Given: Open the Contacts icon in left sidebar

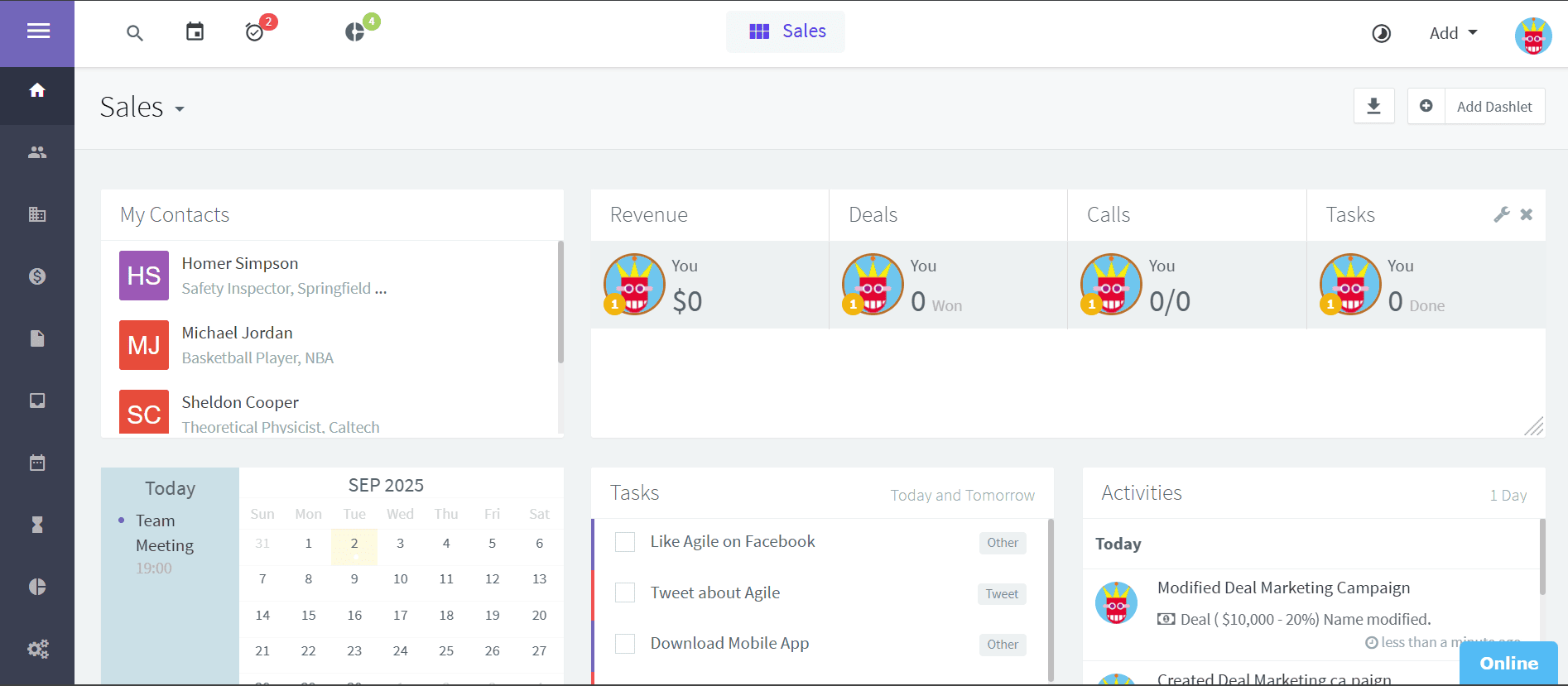Looking at the screenshot, I should 37,152.
